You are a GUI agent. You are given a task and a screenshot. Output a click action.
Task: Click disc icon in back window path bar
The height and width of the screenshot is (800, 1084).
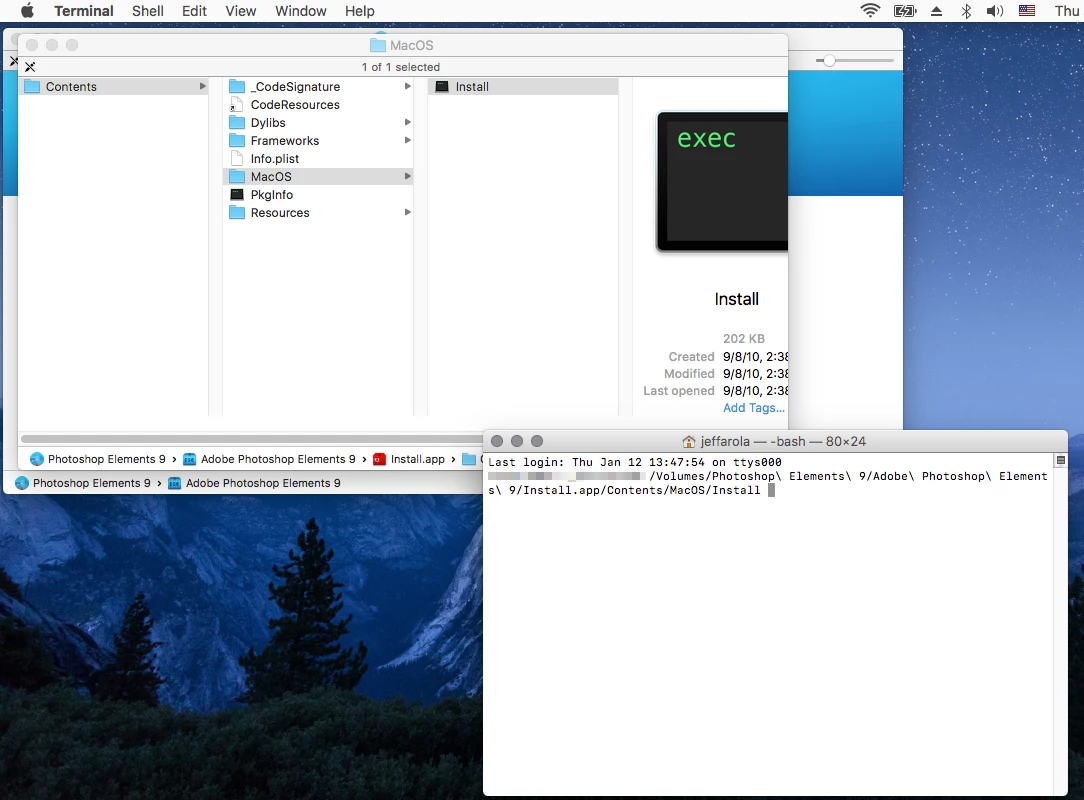22,483
